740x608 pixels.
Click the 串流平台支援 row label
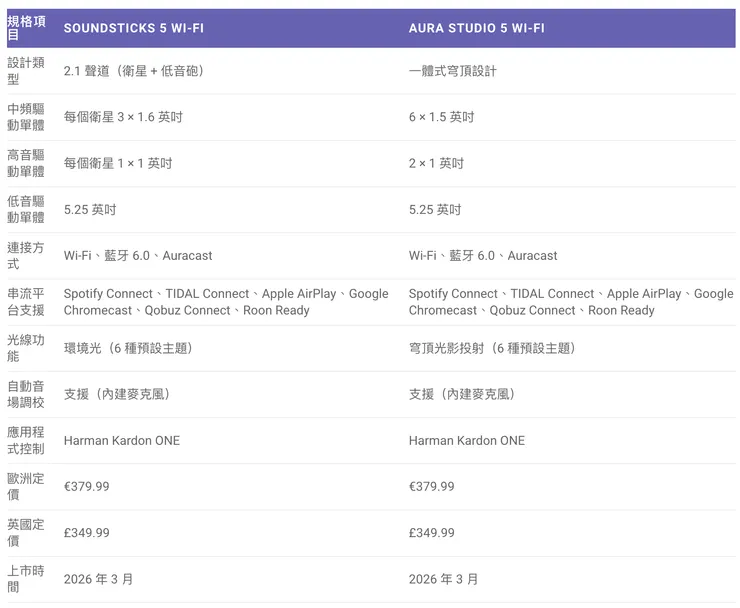(x=26, y=302)
